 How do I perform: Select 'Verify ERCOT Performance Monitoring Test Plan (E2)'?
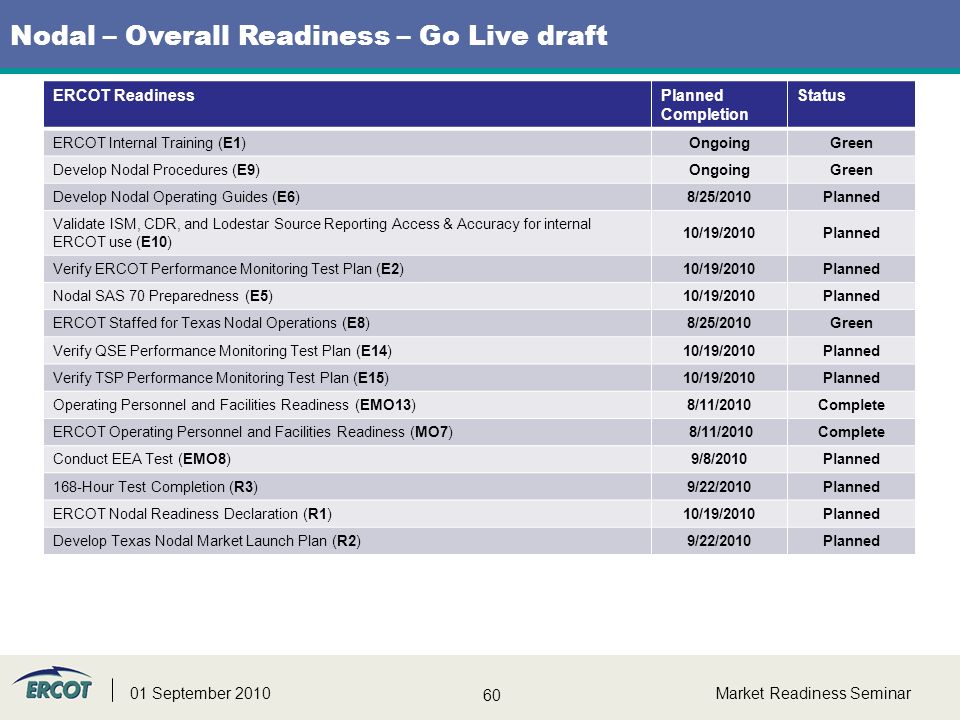pyautogui.click(x=228, y=269)
